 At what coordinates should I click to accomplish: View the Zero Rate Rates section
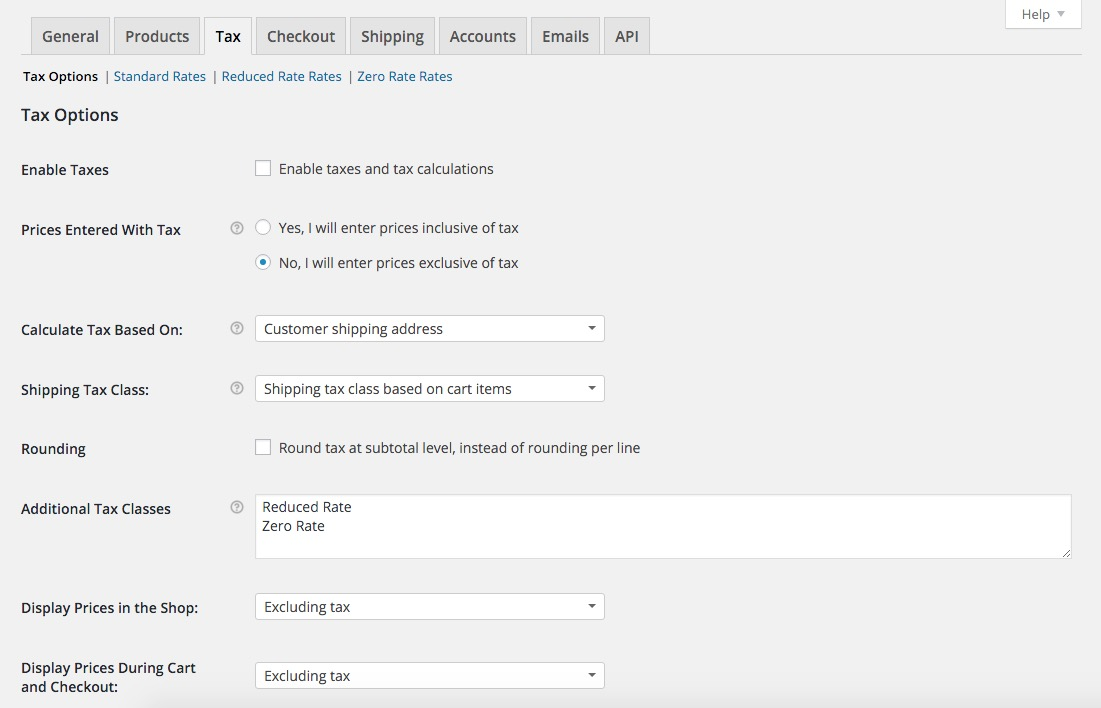pyautogui.click(x=405, y=77)
